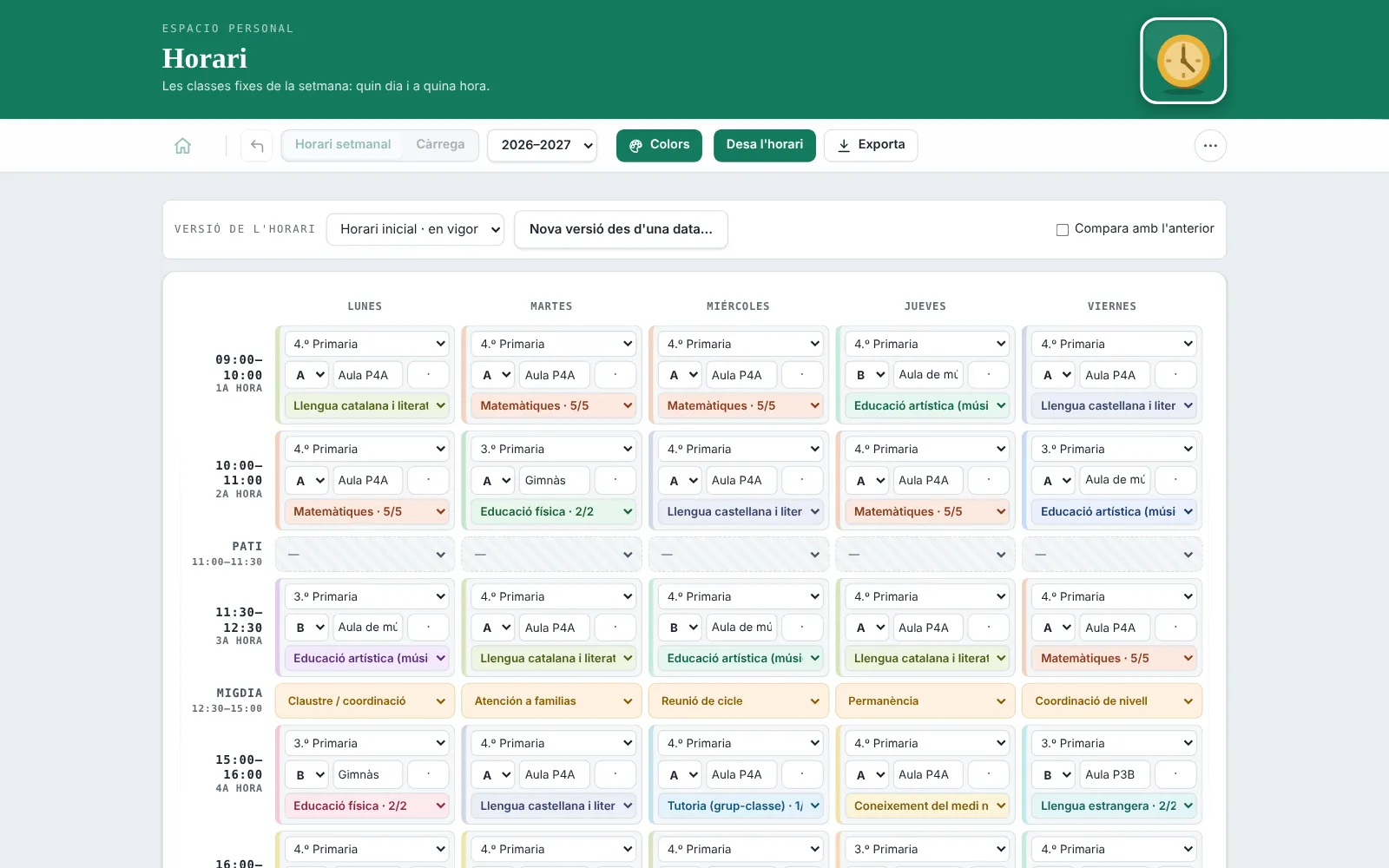This screenshot has height=868, width=1389.
Task: Click Nova versió des d'una data button
Action: (621, 229)
